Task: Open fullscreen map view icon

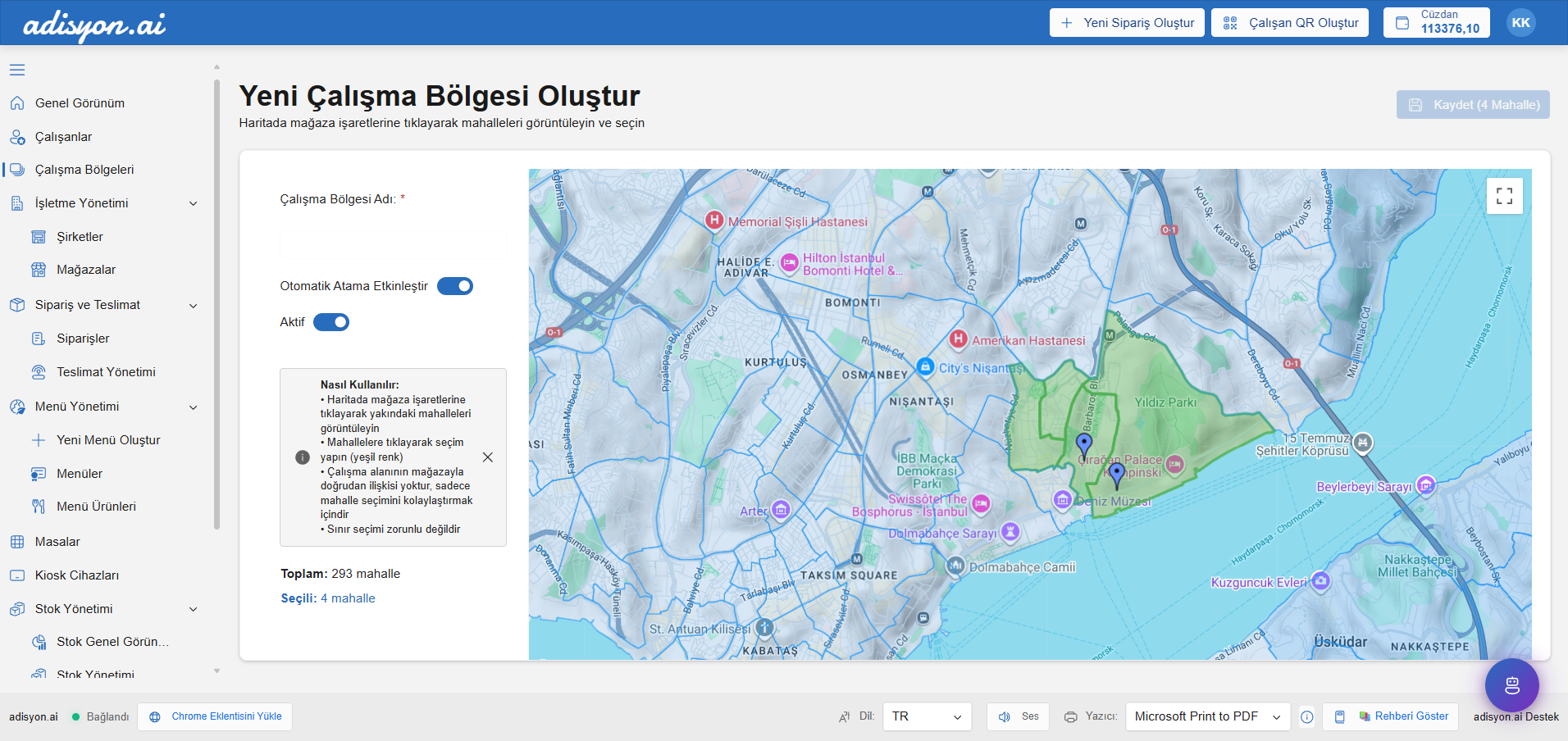Action: [1504, 196]
